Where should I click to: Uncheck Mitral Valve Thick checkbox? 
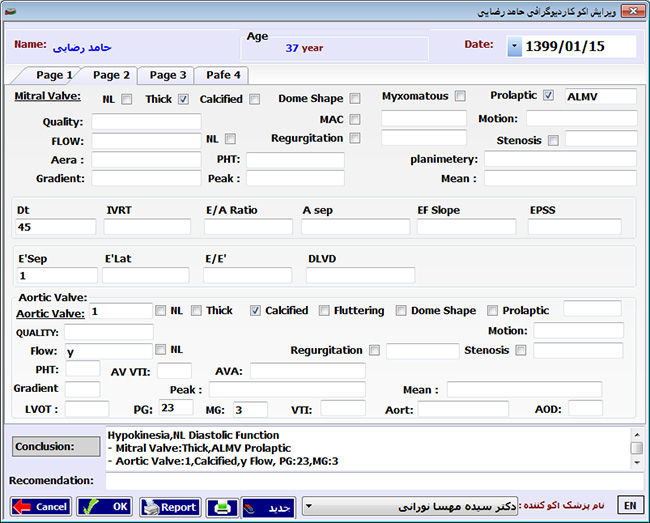184,99
